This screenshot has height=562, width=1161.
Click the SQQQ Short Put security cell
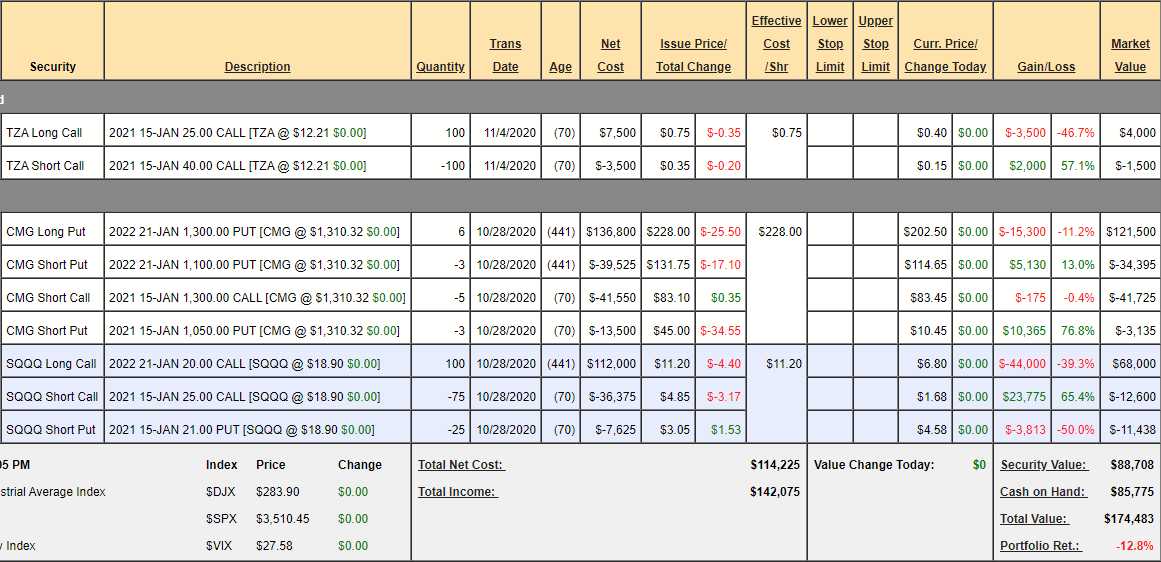pyautogui.click(x=51, y=430)
